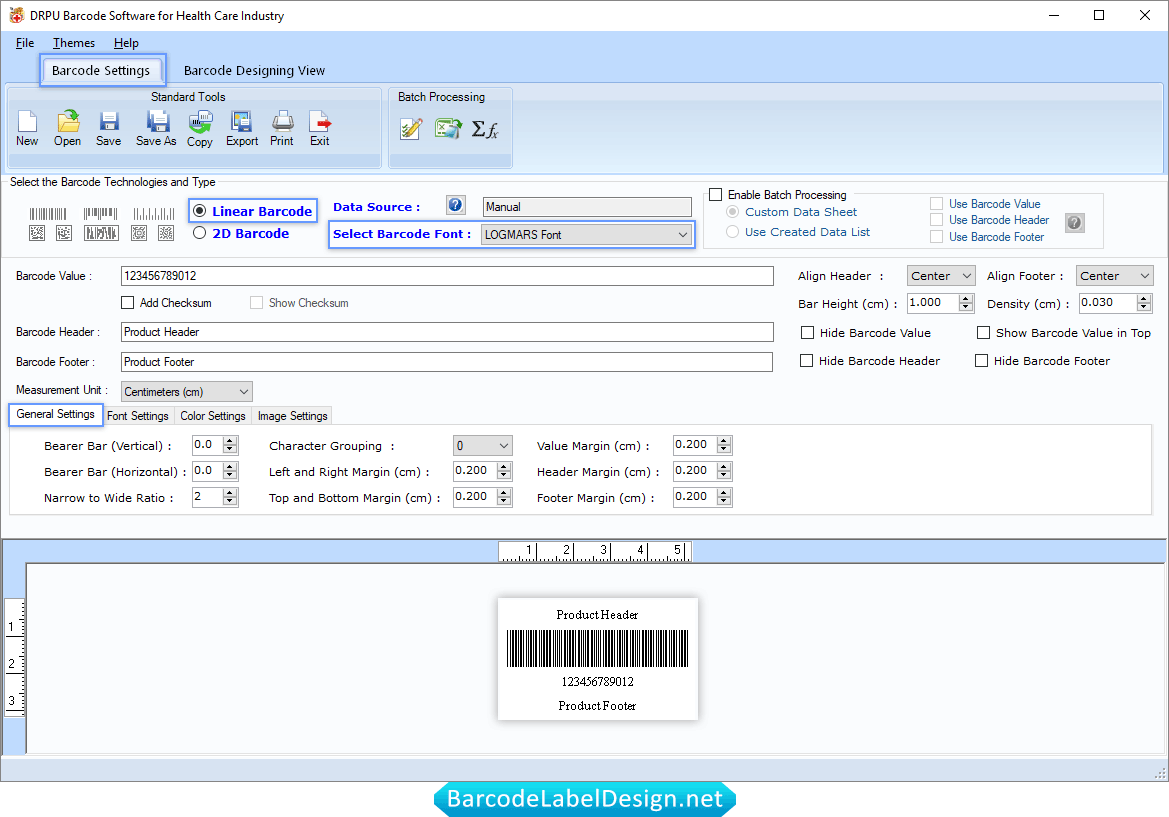Viewport: 1169px width, 817px height.
Task: Click the gray help icon beside Use Barcode Header
Action: point(1074,222)
